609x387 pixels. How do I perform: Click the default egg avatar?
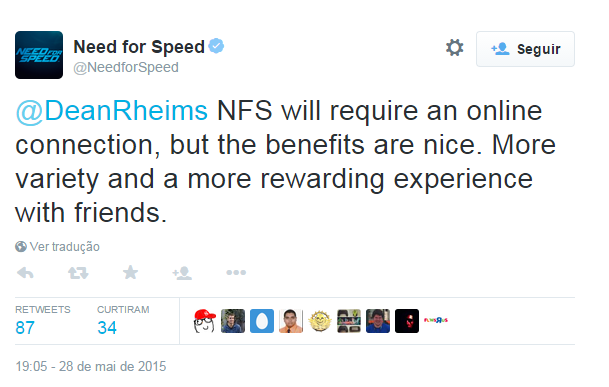(x=262, y=321)
